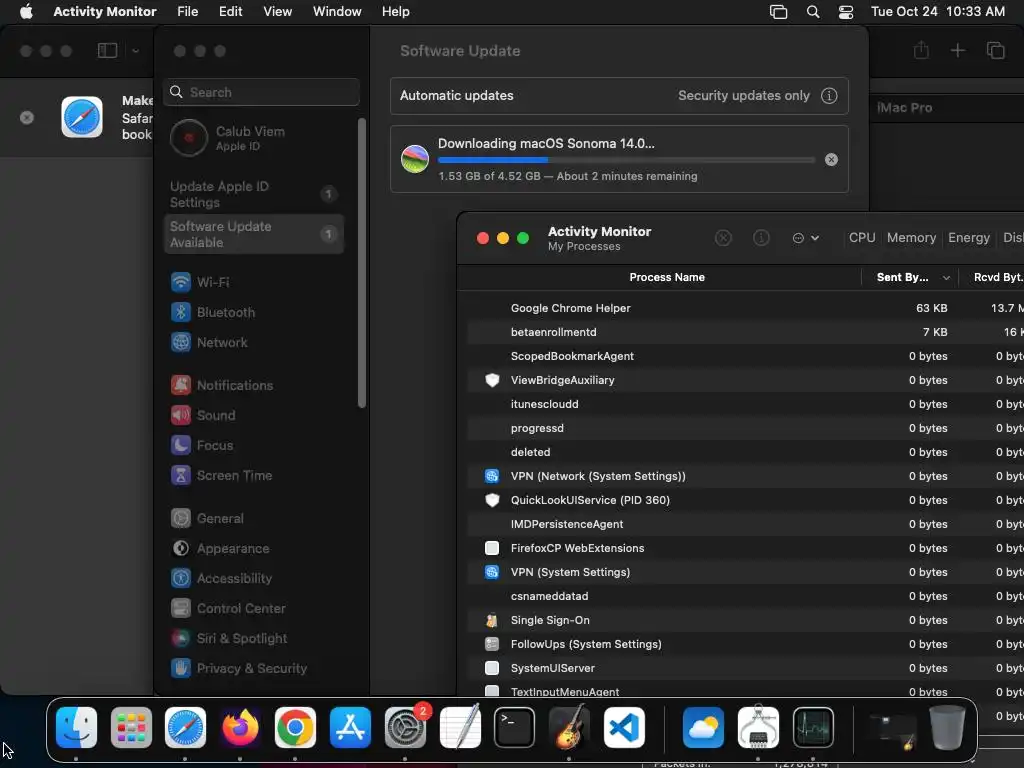Switch to the Energy tab
The image size is (1024, 768).
click(968, 238)
